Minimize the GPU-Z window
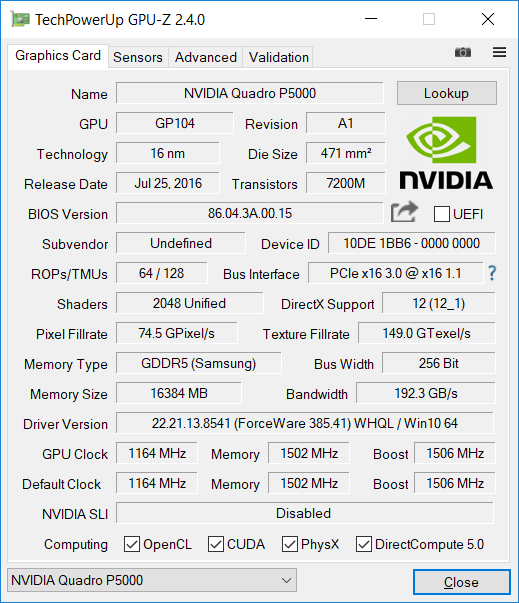Viewport: 519px width, 603px height. click(371, 19)
